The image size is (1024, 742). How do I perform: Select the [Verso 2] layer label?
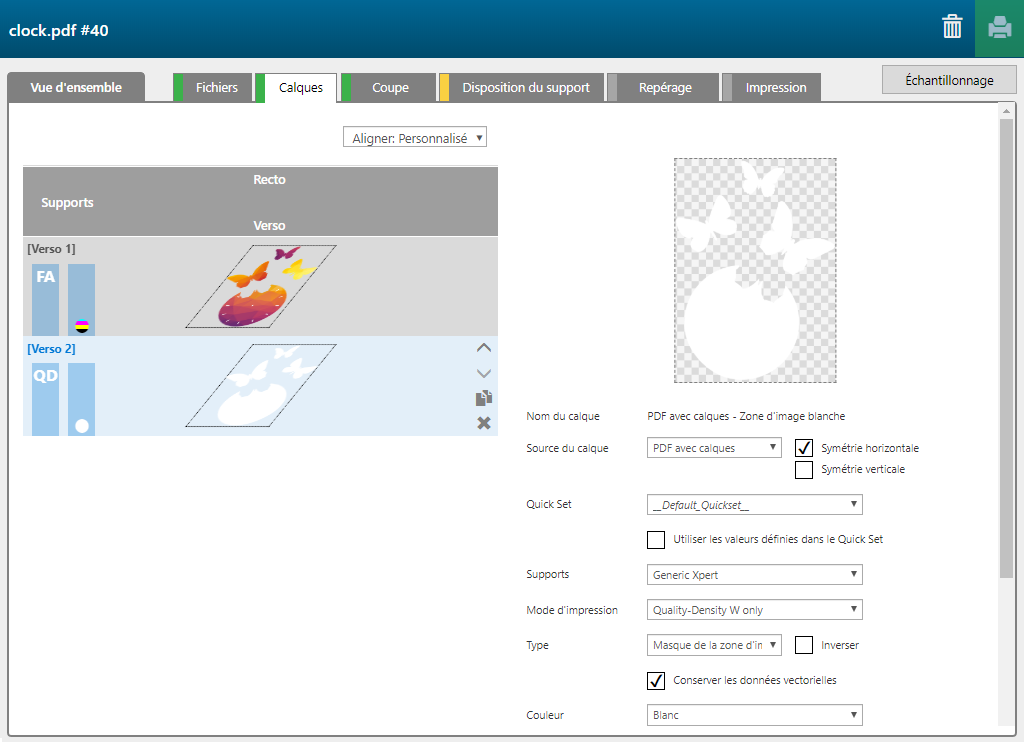[x=52, y=349]
